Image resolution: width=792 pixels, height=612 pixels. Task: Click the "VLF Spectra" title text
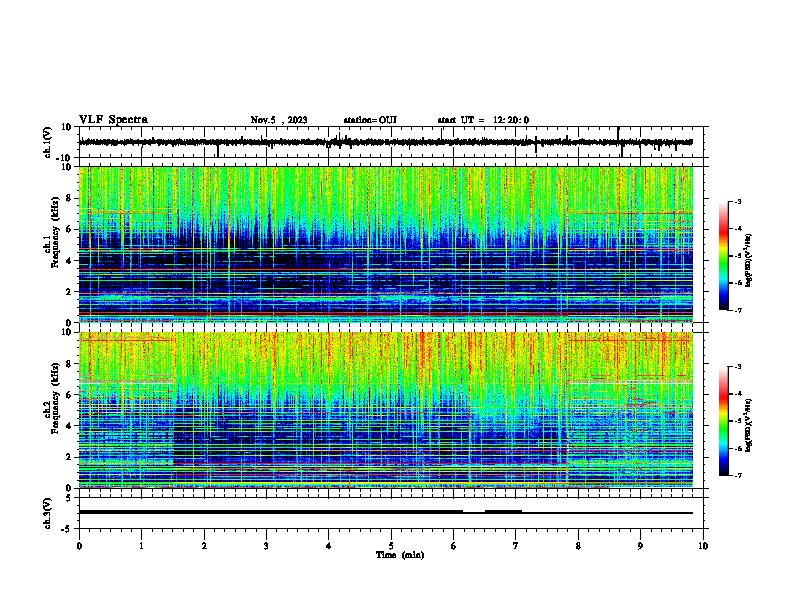[x=113, y=120]
